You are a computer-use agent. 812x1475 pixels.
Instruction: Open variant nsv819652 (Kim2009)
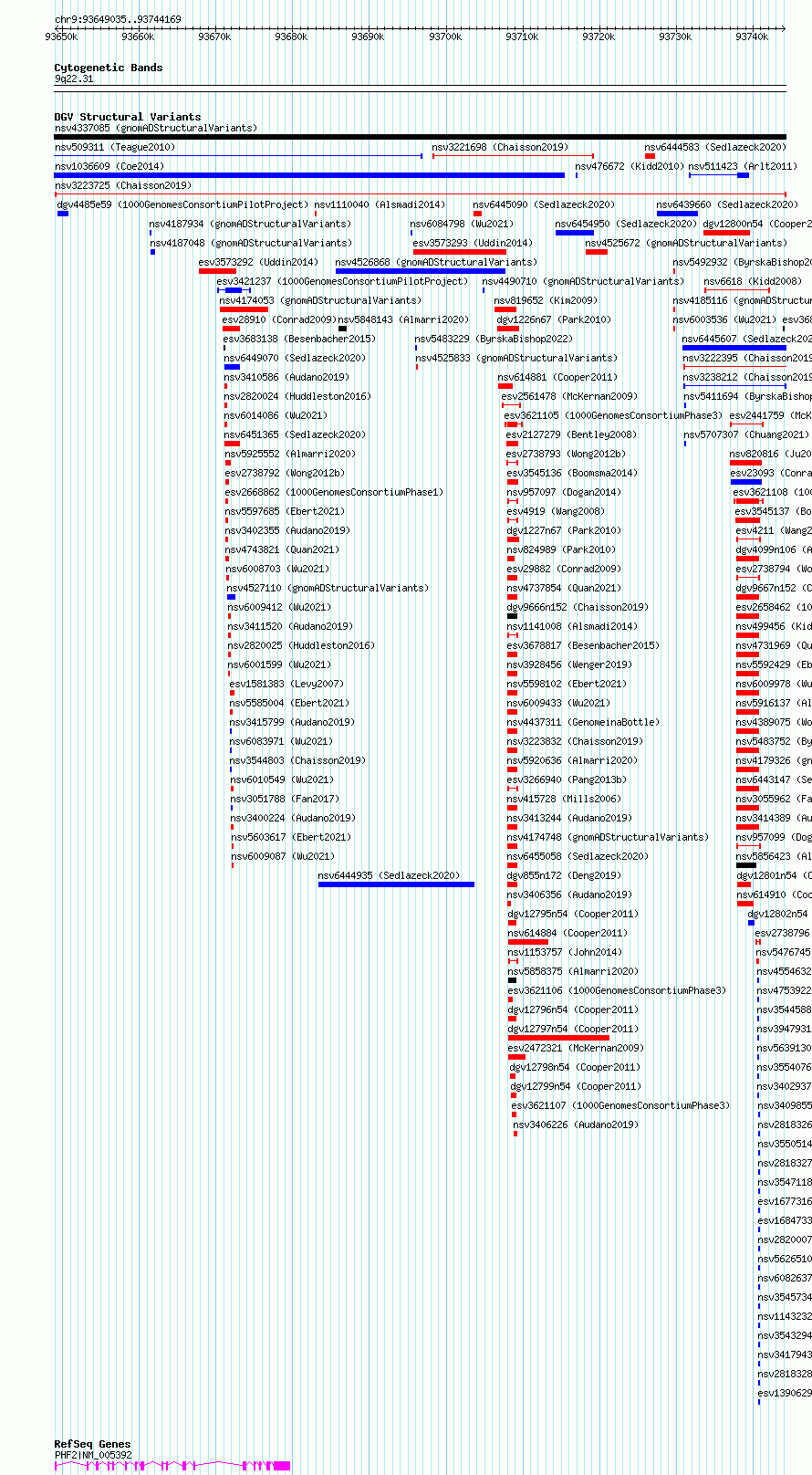pos(546,300)
